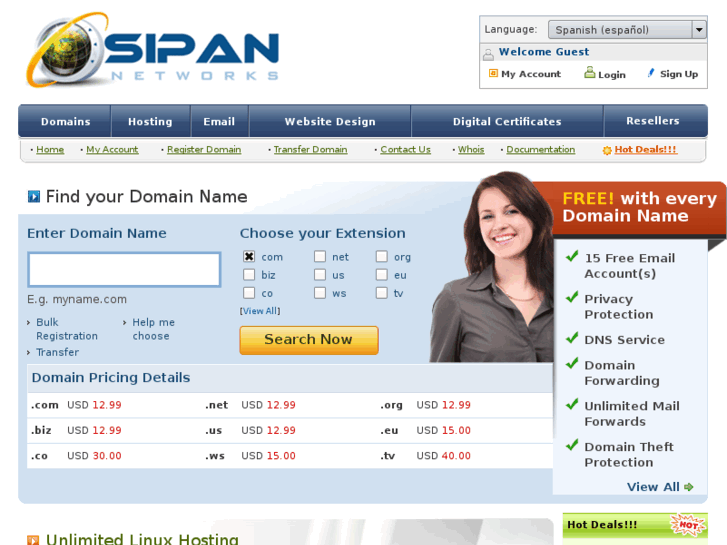Click the Transfer link under domain field
Viewport: 727px width, 545px height.
pos(57,352)
